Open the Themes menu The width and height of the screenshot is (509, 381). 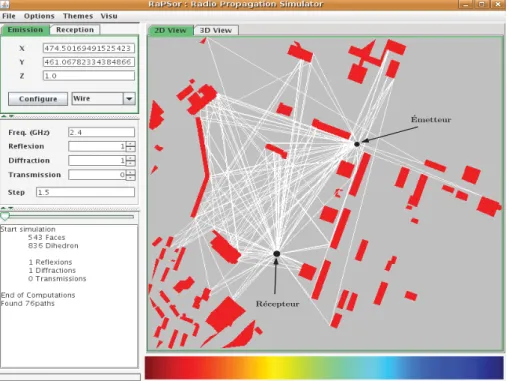tap(78, 16)
